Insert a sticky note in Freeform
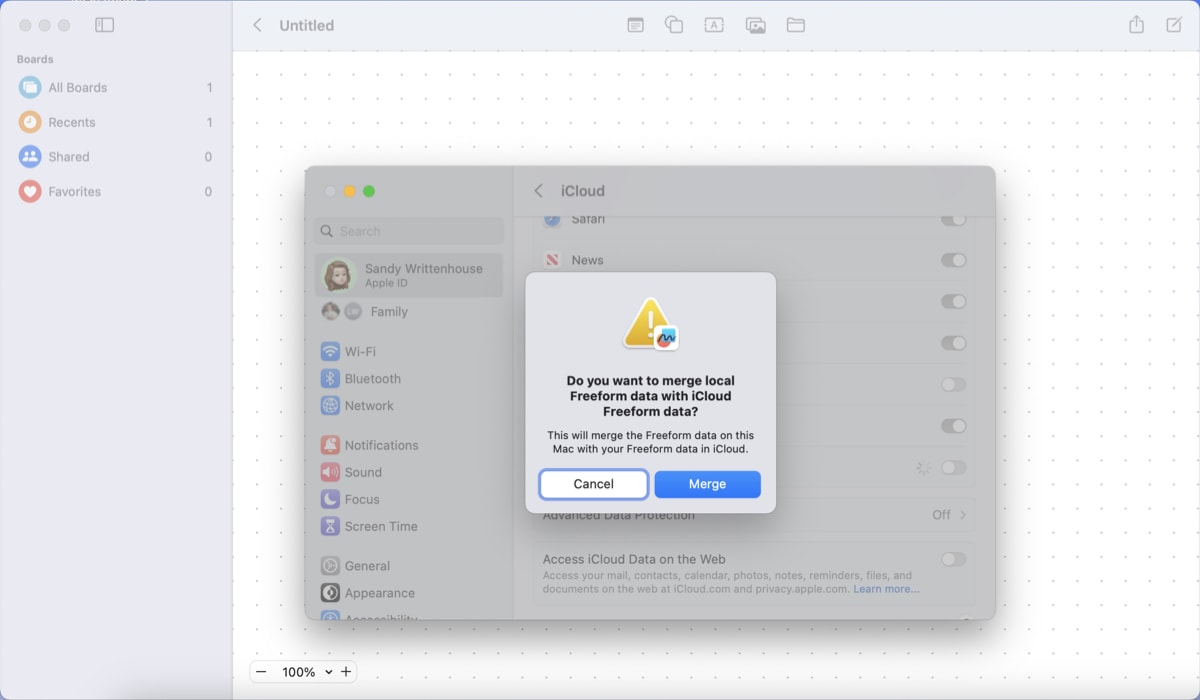The width and height of the screenshot is (1200, 700). (x=635, y=25)
